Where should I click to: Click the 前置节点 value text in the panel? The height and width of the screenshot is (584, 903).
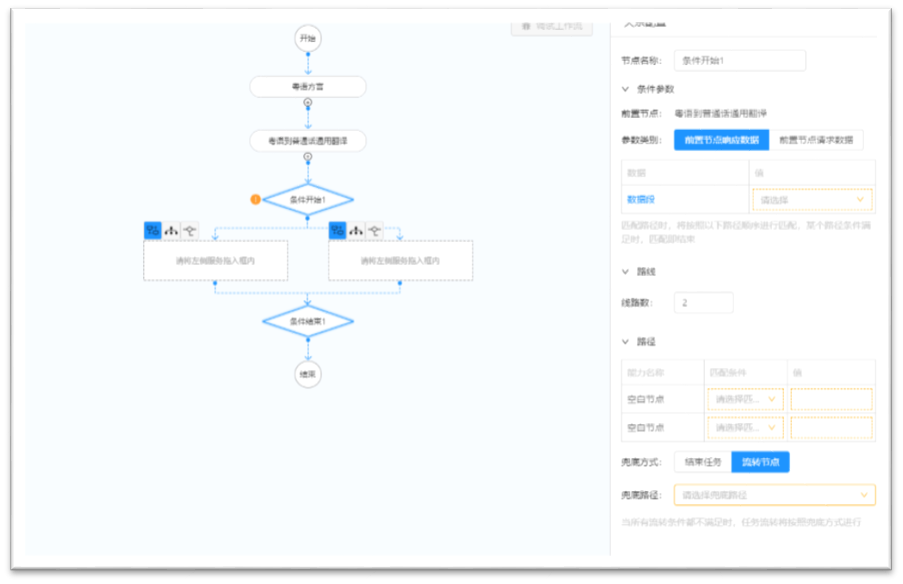pyautogui.click(x=720, y=113)
